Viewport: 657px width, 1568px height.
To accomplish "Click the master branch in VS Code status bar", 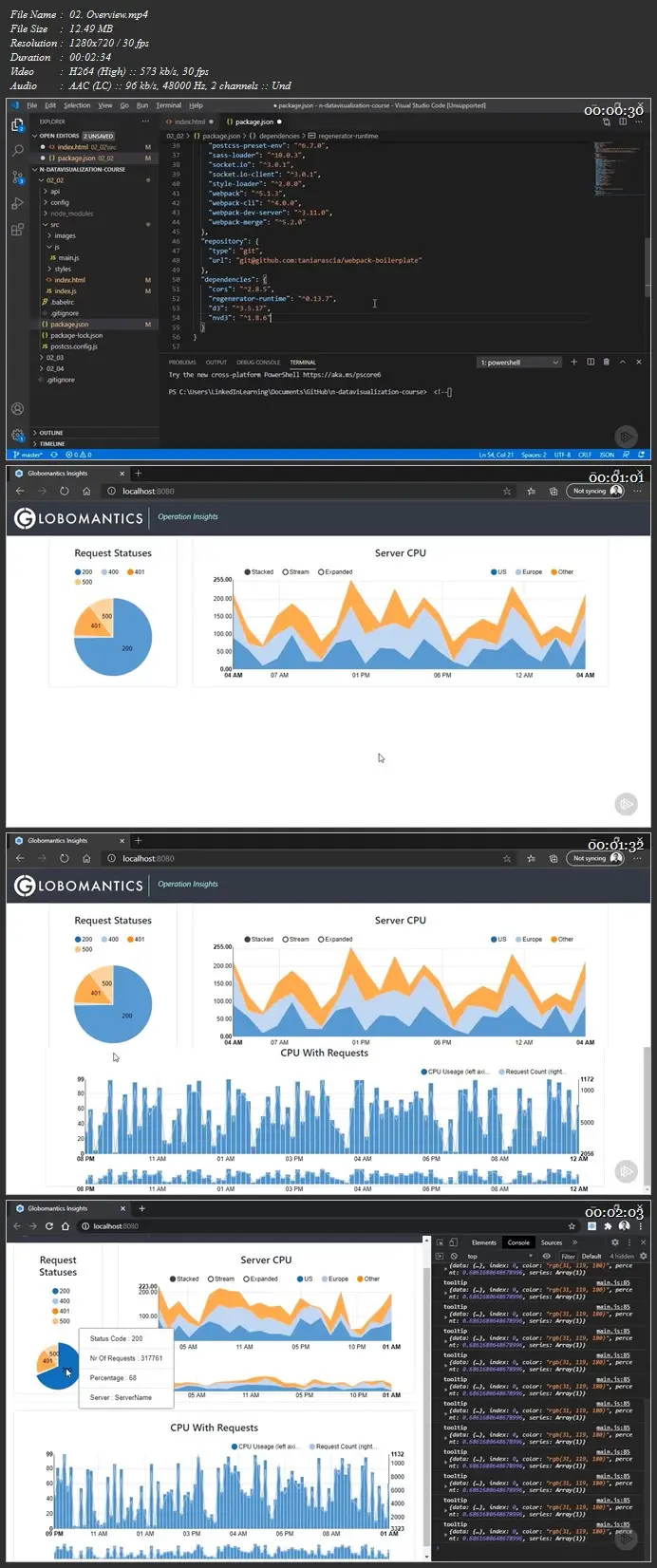I will (31, 456).
